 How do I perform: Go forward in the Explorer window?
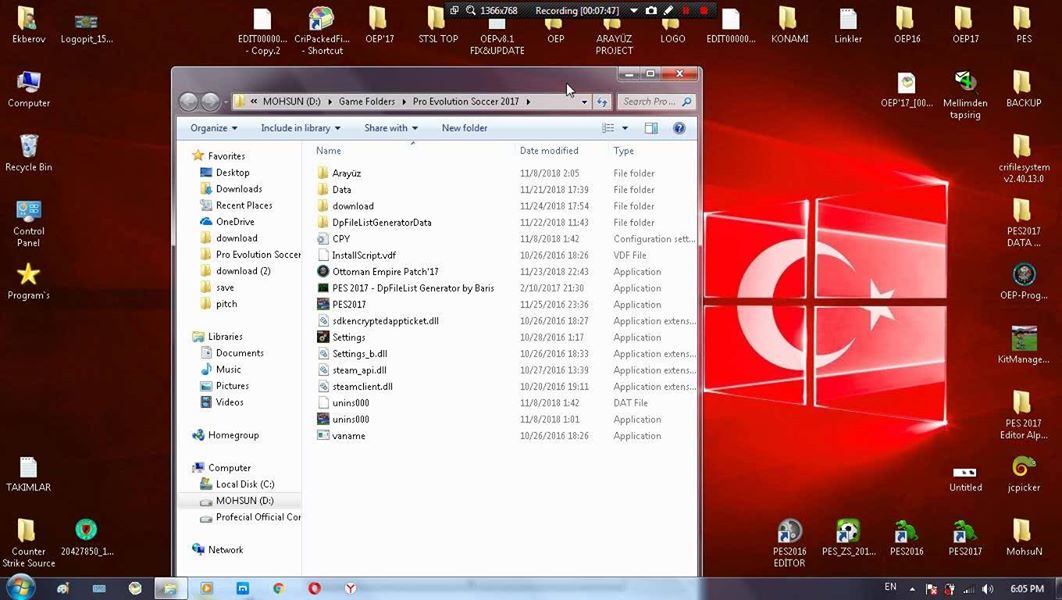210,102
